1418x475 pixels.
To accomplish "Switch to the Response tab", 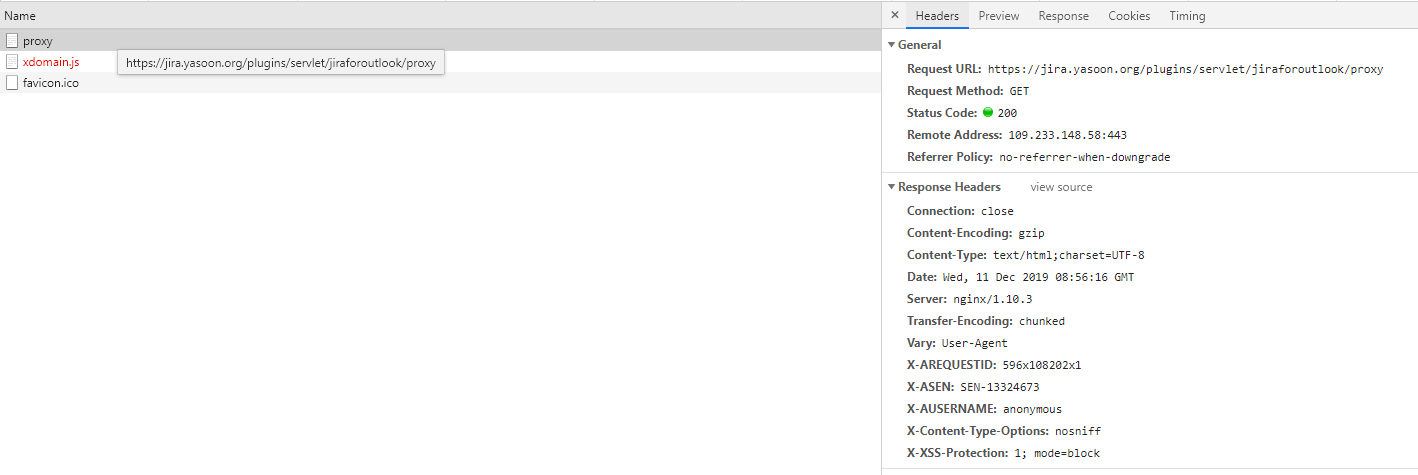I will [1063, 16].
